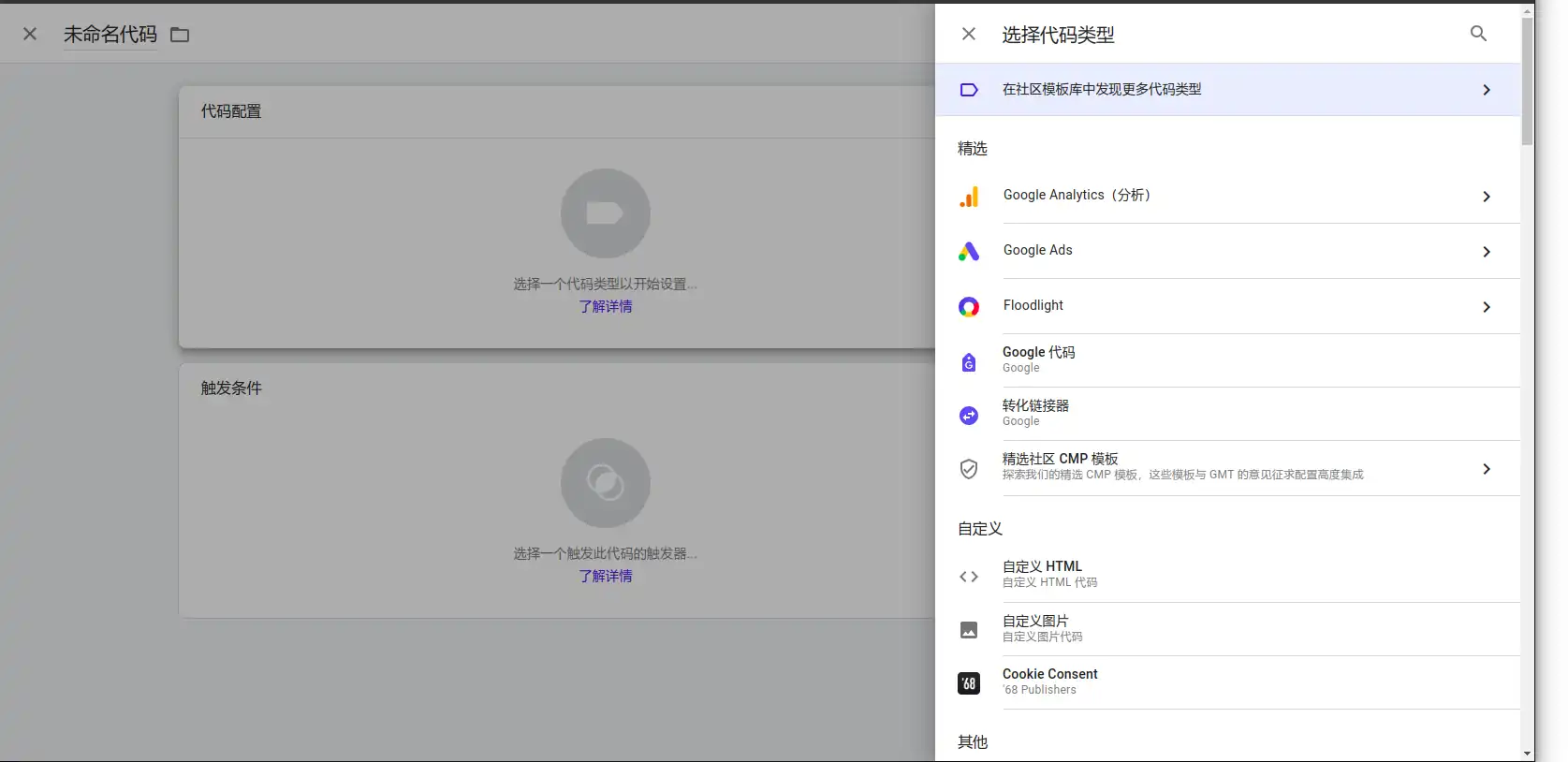1568x762 pixels.
Task: Close the 选择代码类型 panel
Action: click(x=969, y=35)
